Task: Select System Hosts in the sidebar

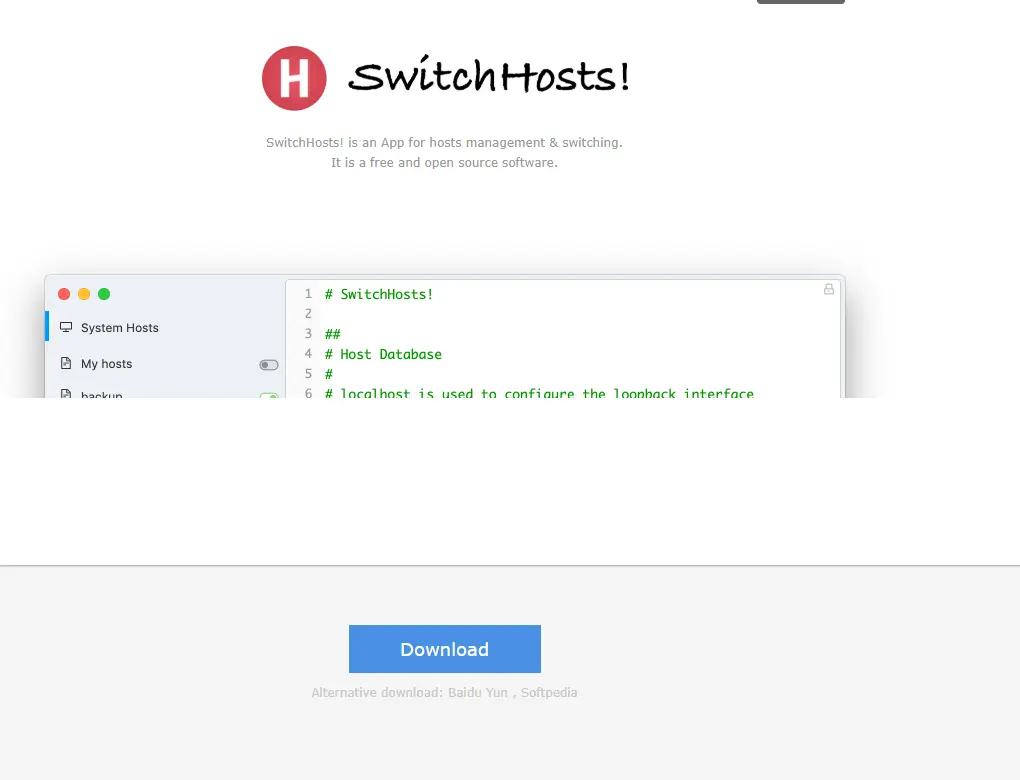Action: click(x=166, y=327)
